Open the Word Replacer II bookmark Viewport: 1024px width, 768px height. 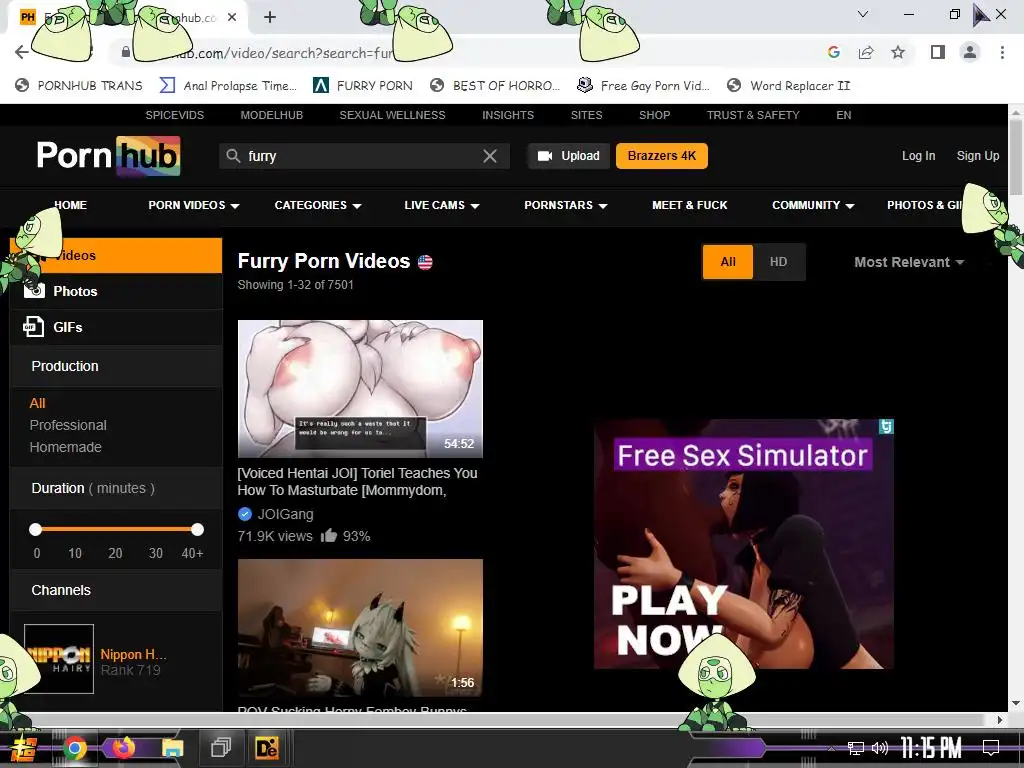click(x=788, y=86)
